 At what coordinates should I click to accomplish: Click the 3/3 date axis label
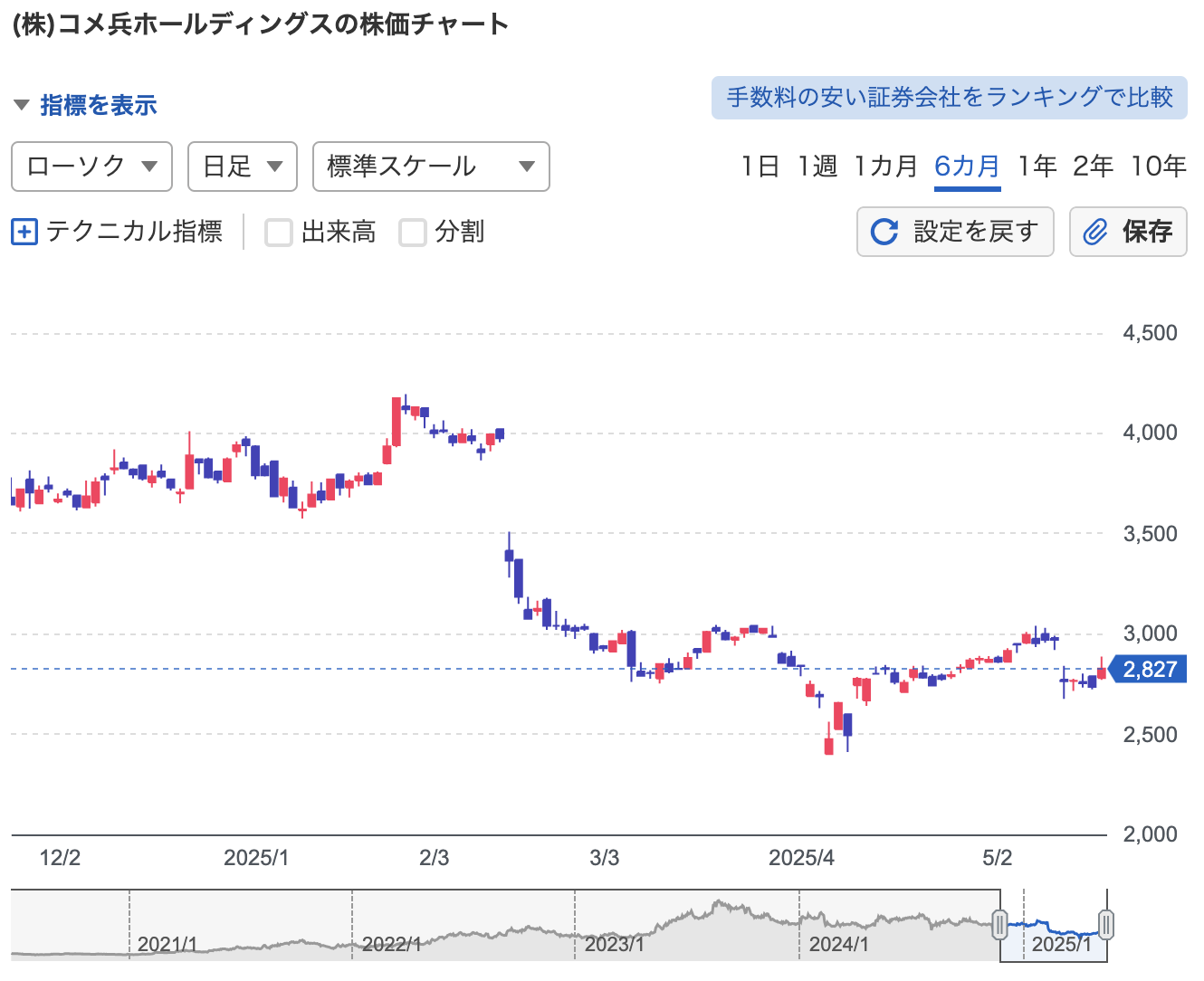pyautogui.click(x=605, y=858)
